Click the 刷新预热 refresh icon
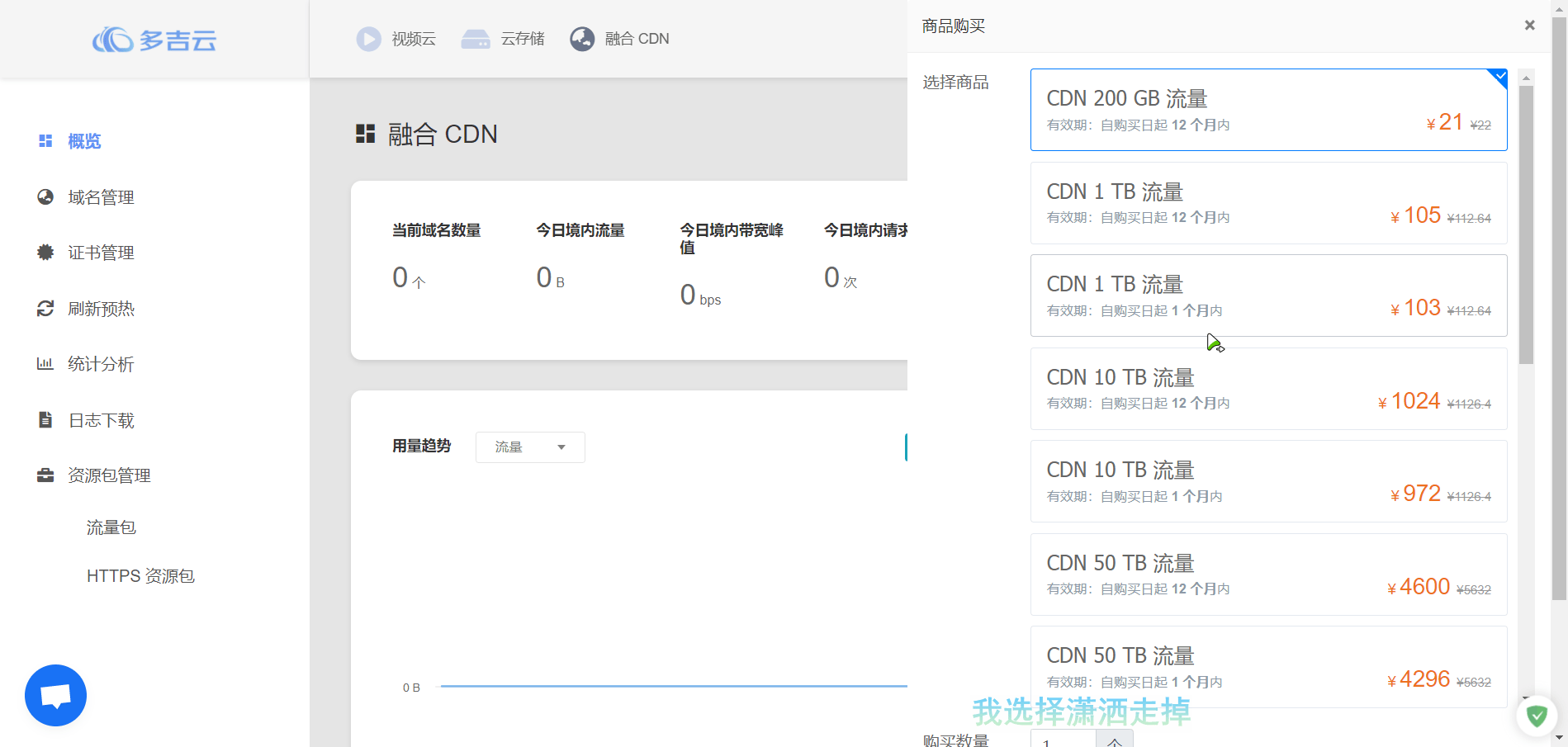The height and width of the screenshot is (747, 1568). coord(45,308)
